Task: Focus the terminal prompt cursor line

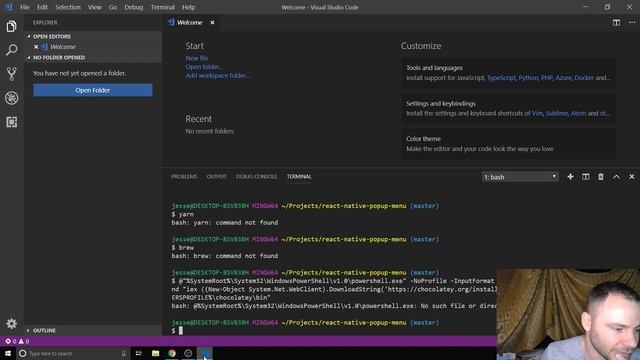Action: pos(180,331)
